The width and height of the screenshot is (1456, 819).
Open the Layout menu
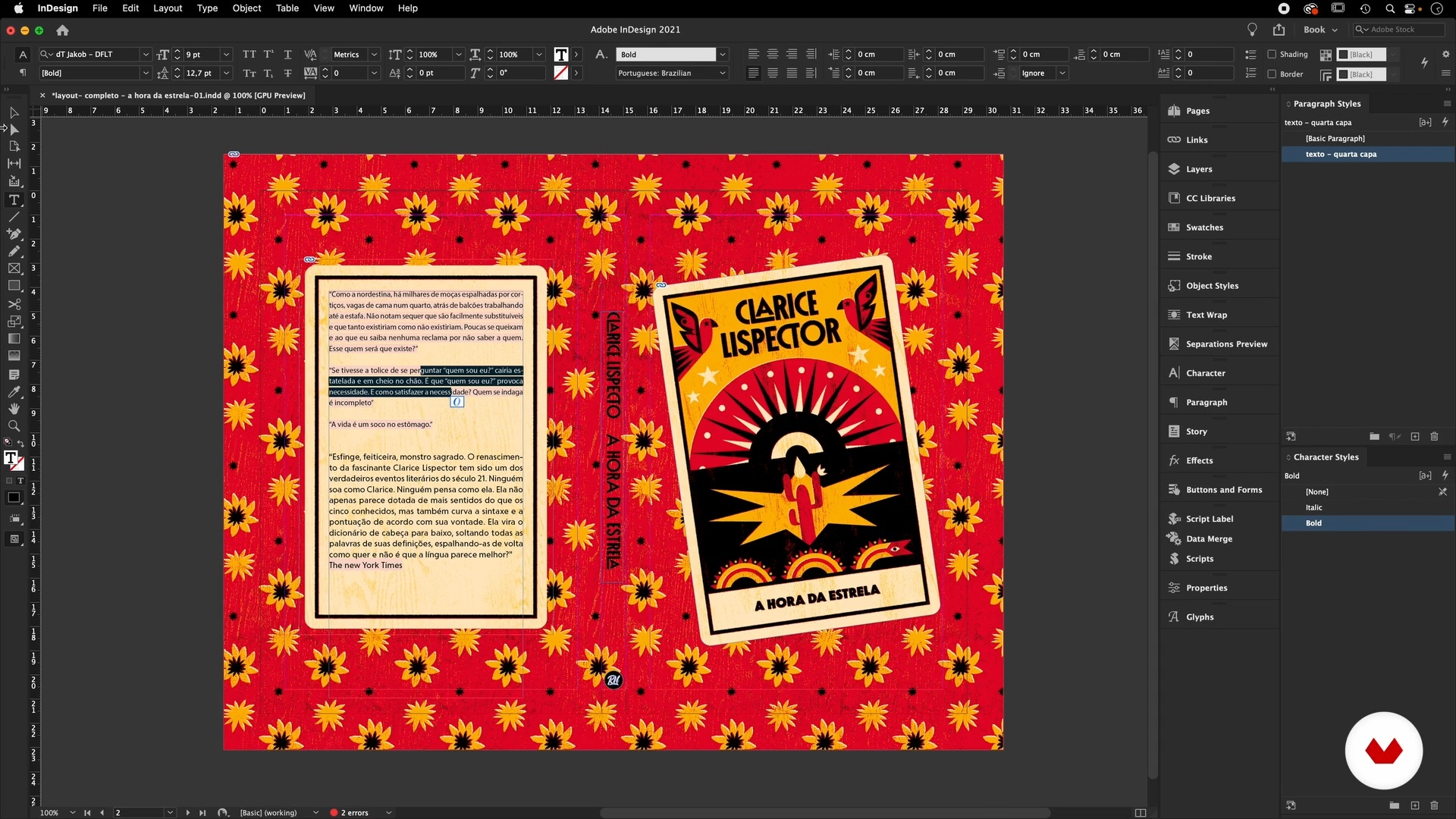point(168,8)
